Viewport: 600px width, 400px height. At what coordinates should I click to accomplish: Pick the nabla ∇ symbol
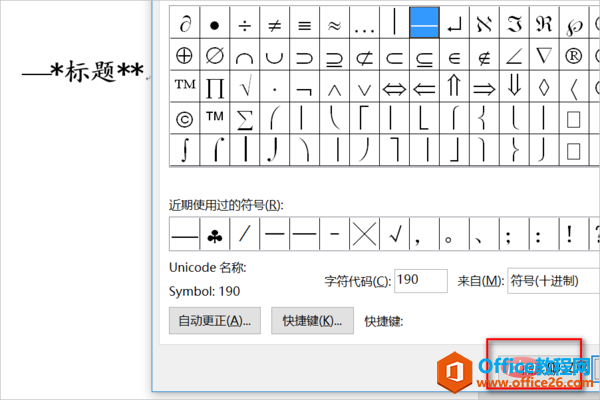pos(544,54)
